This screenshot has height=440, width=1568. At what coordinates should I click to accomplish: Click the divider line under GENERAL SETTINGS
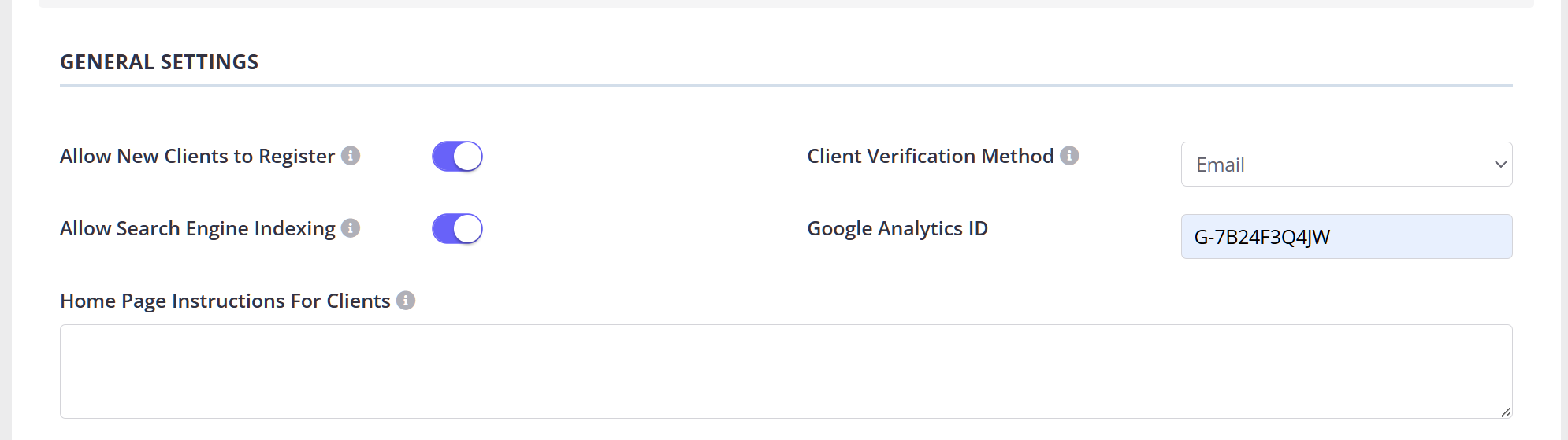(786, 85)
